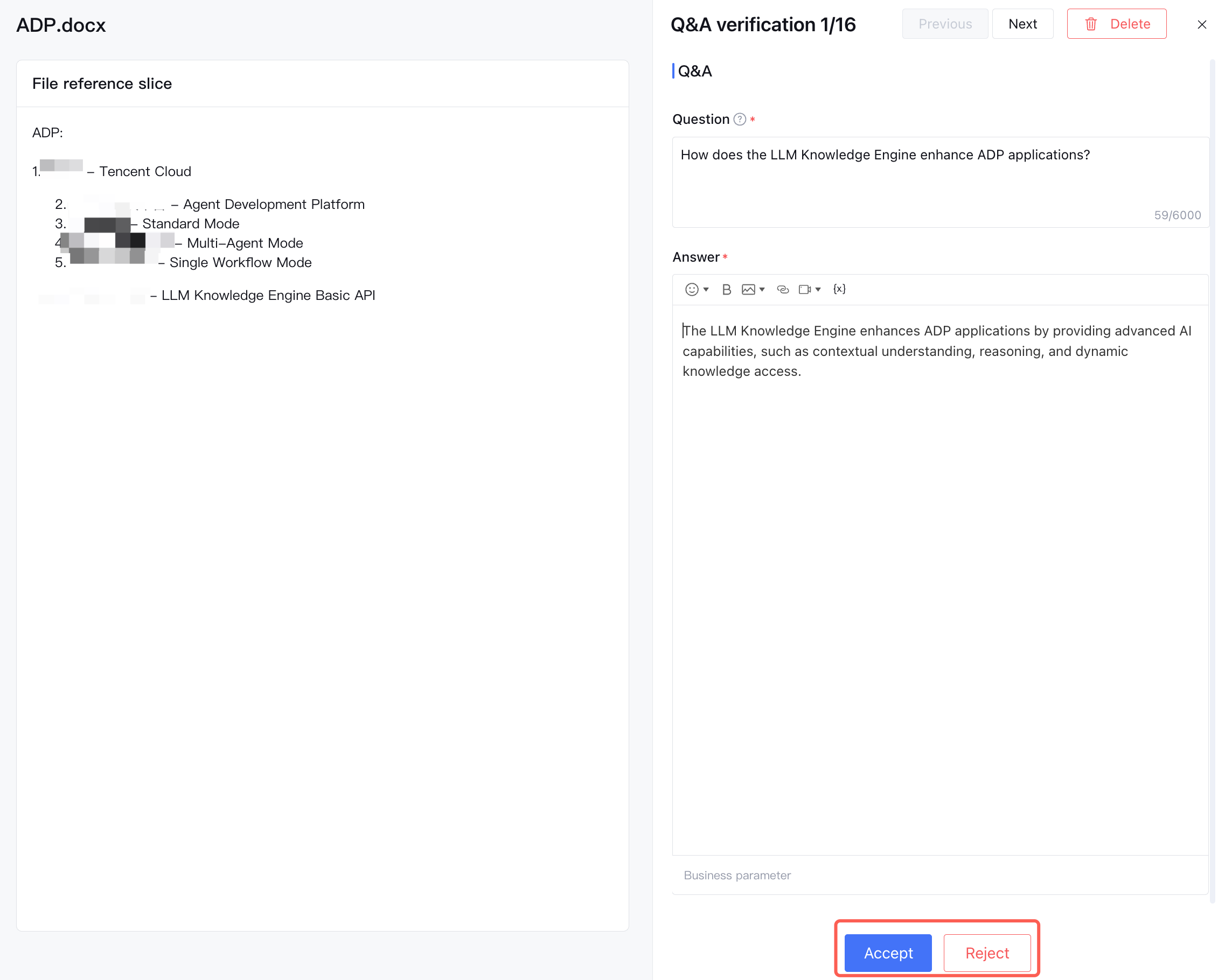Viewport: 1225px width, 980px height.
Task: Accept the Q&A verification
Action: (x=887, y=952)
